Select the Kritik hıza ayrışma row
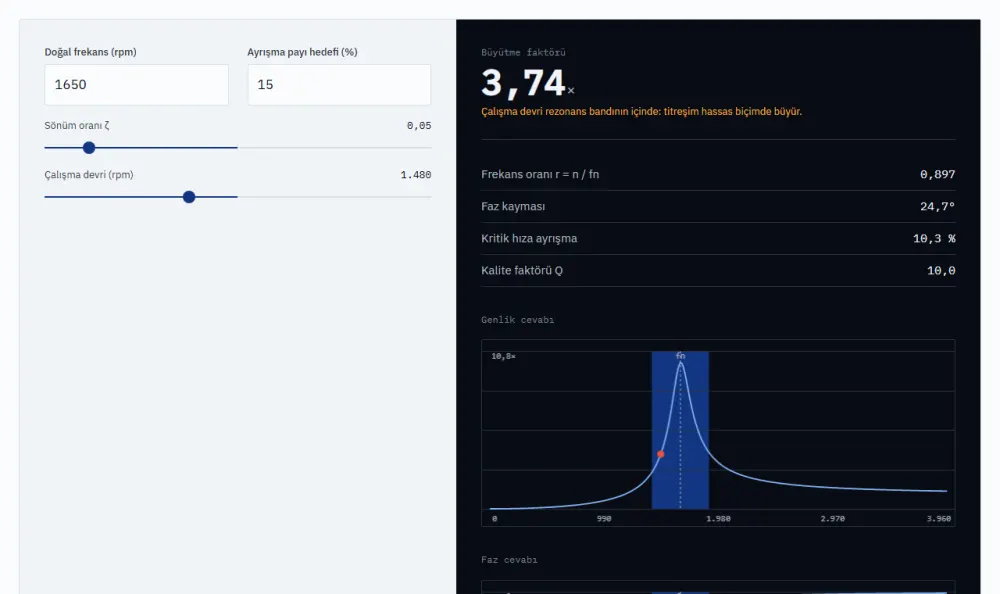Image resolution: width=1000 pixels, height=594 pixels. pos(718,239)
